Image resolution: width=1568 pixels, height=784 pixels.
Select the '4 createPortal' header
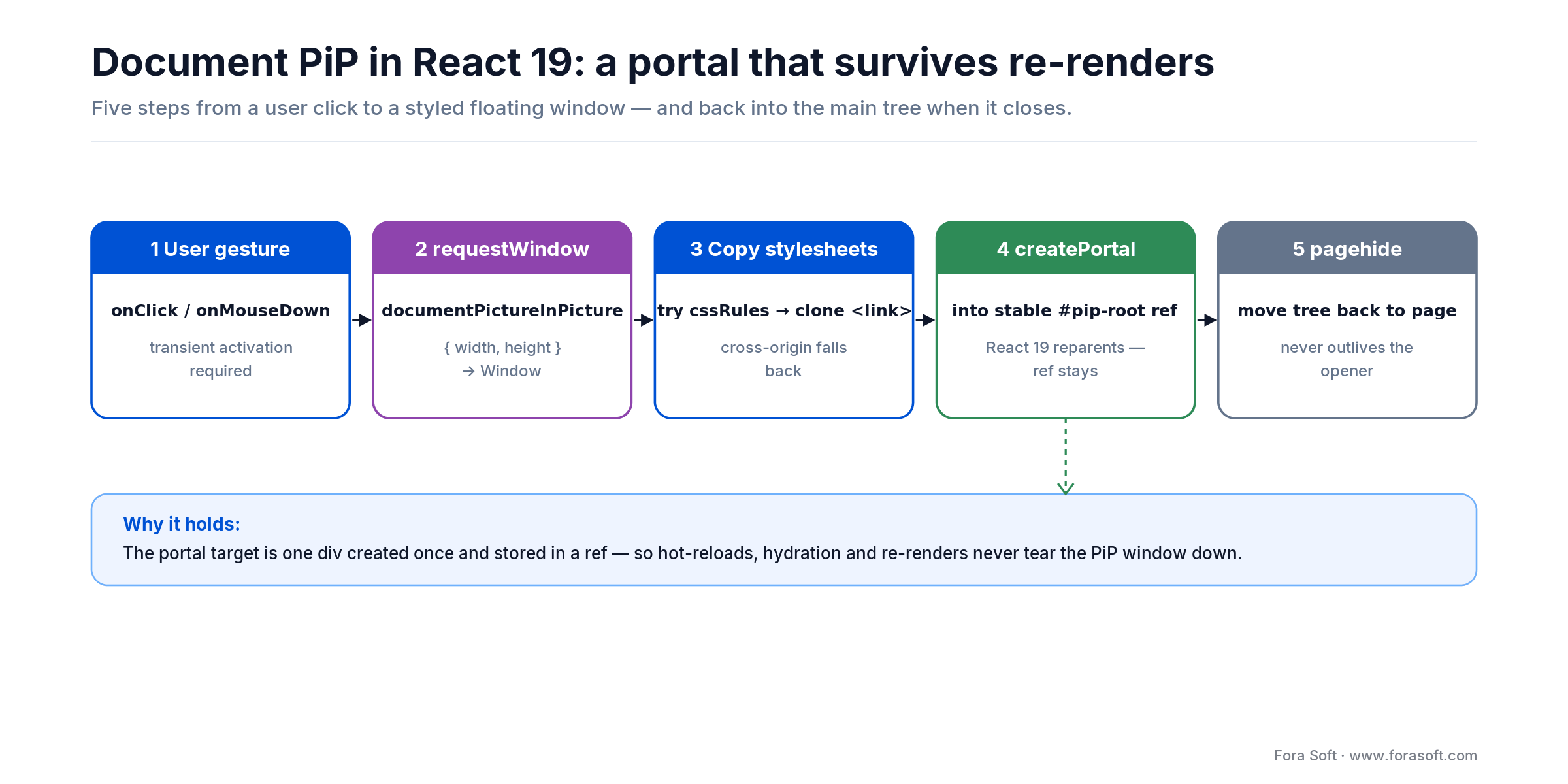coord(1066,248)
